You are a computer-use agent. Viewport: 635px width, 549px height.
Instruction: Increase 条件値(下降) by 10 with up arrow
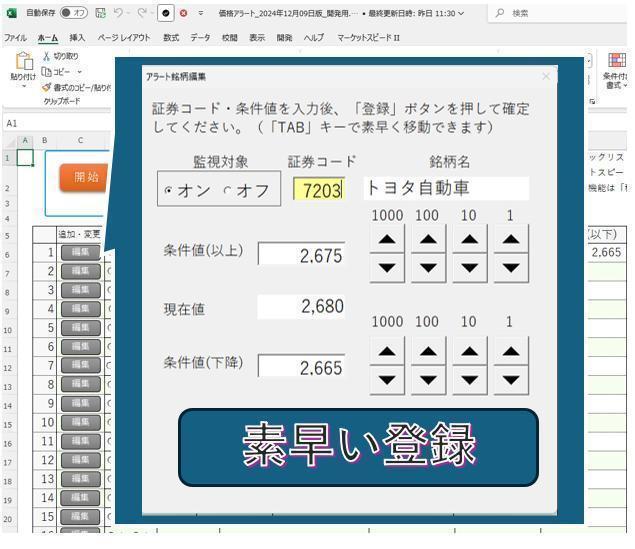point(470,351)
